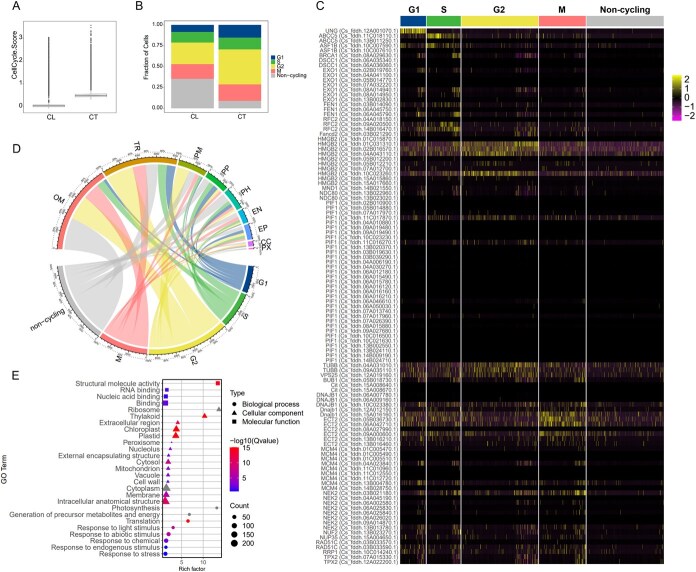
Task: Click the BUB1 gene row label
Action: coord(360,380)
